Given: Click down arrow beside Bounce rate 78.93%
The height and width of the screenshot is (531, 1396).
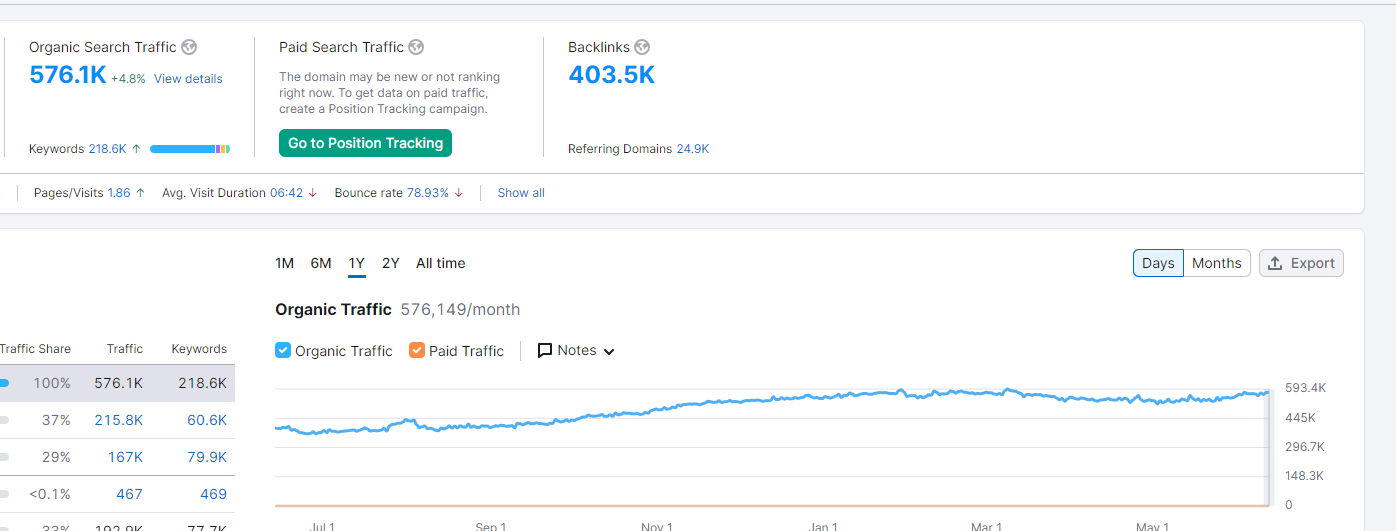Looking at the screenshot, I should point(458,193).
